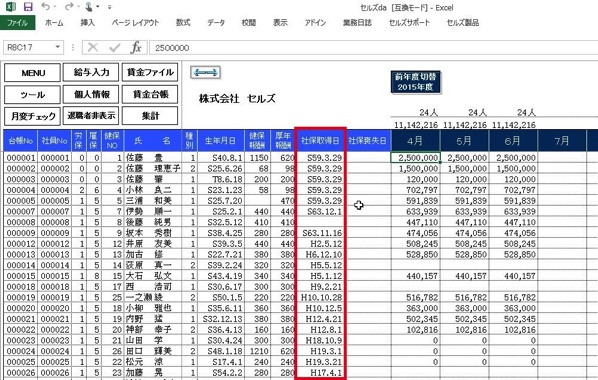
Task: Open the ファイル tab
Action: tap(18, 23)
